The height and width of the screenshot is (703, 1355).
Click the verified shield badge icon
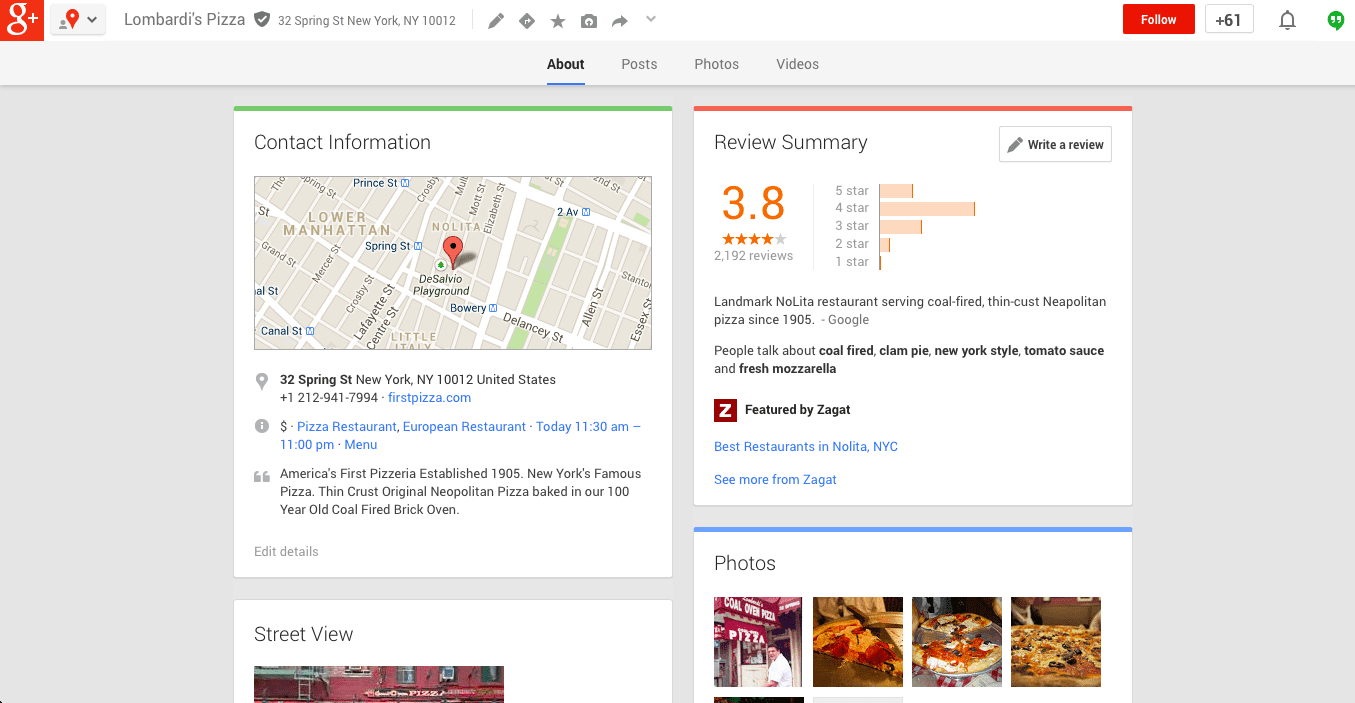tap(262, 19)
